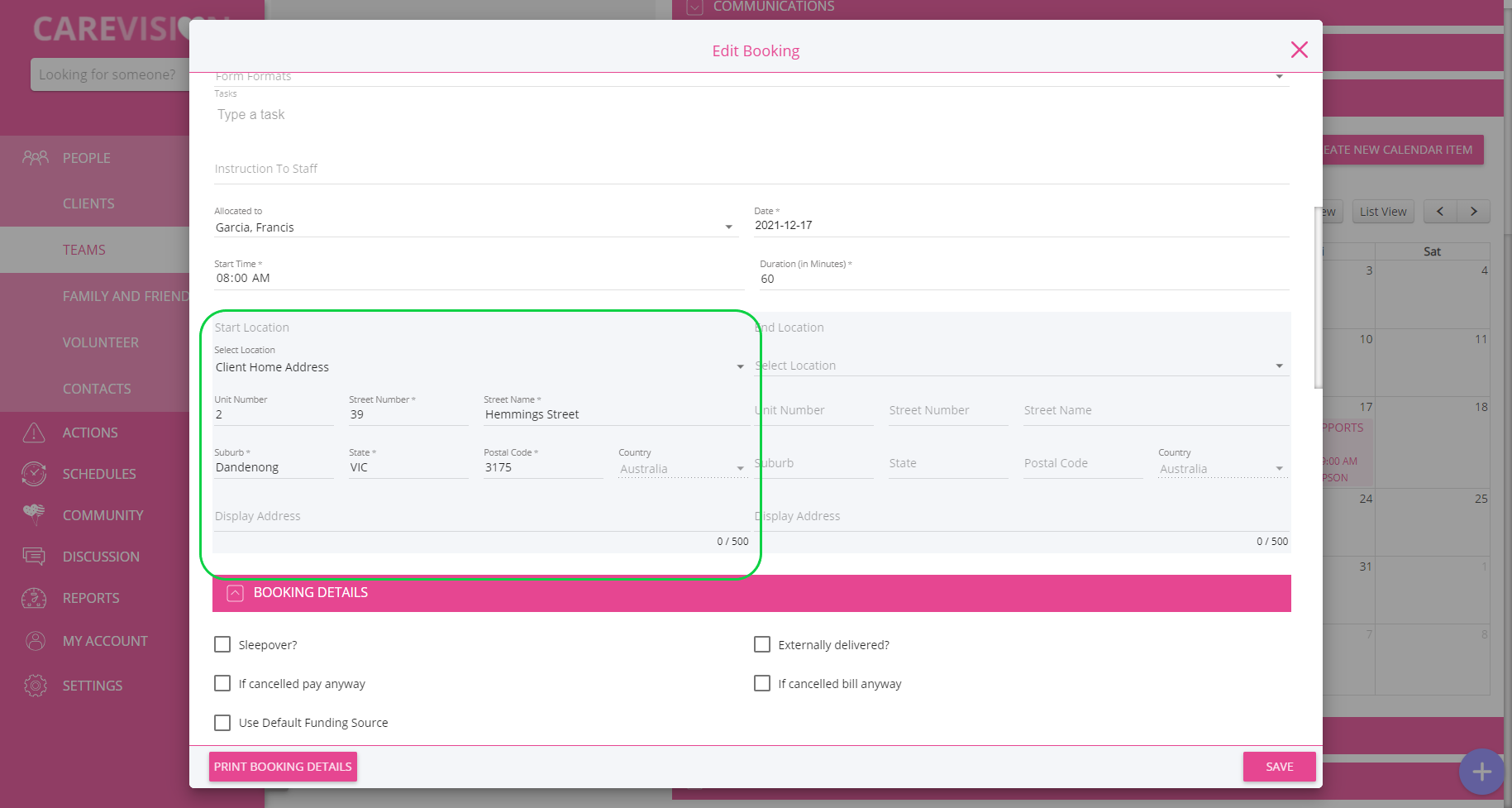Collapse the Booking Details section icon

(236, 593)
